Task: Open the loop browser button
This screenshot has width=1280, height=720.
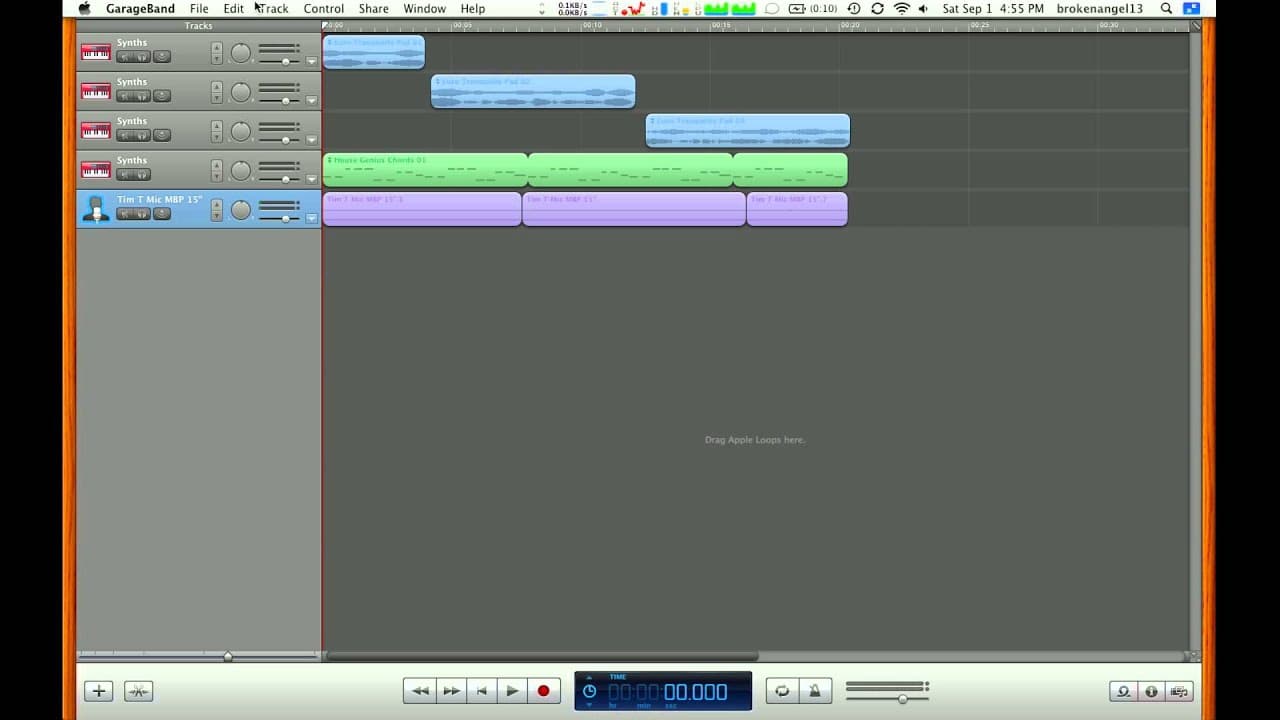Action: [x=1124, y=691]
